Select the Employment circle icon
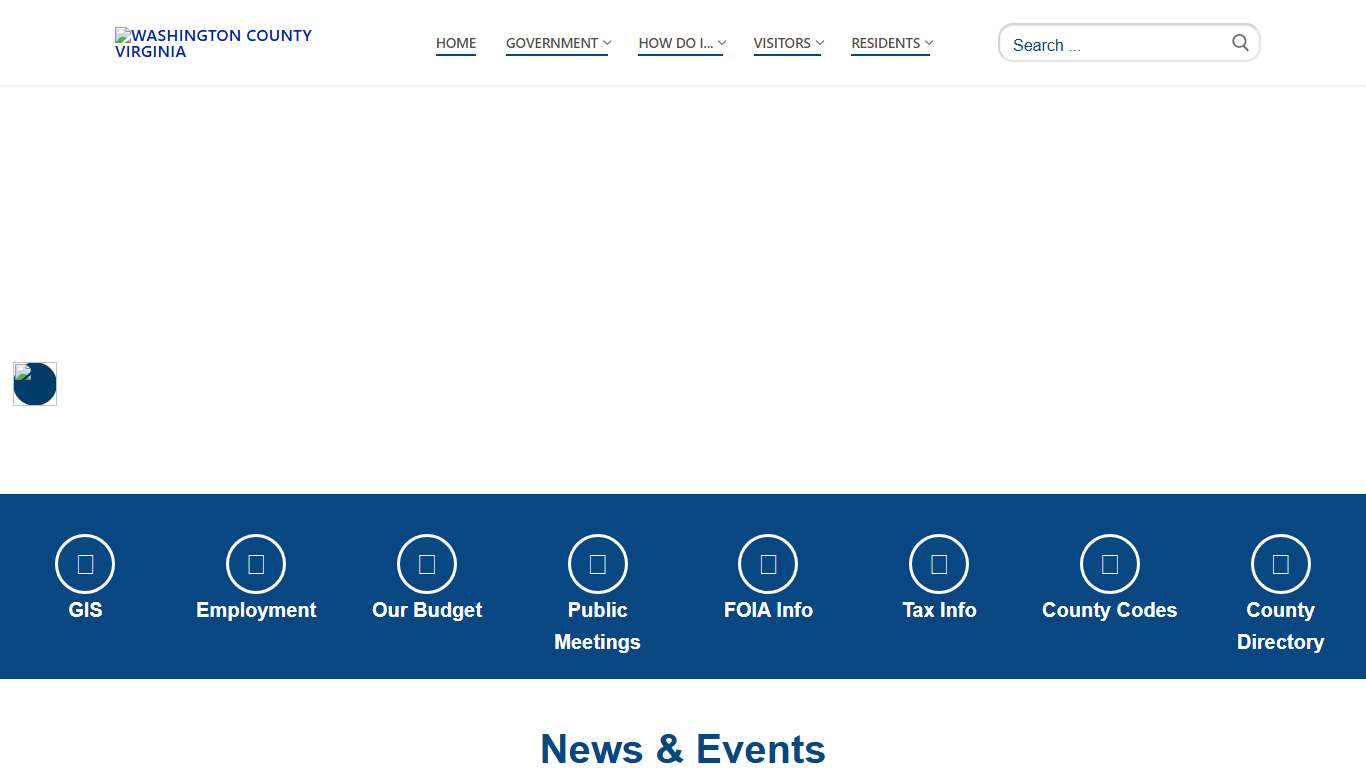1366x768 pixels. tap(256, 563)
